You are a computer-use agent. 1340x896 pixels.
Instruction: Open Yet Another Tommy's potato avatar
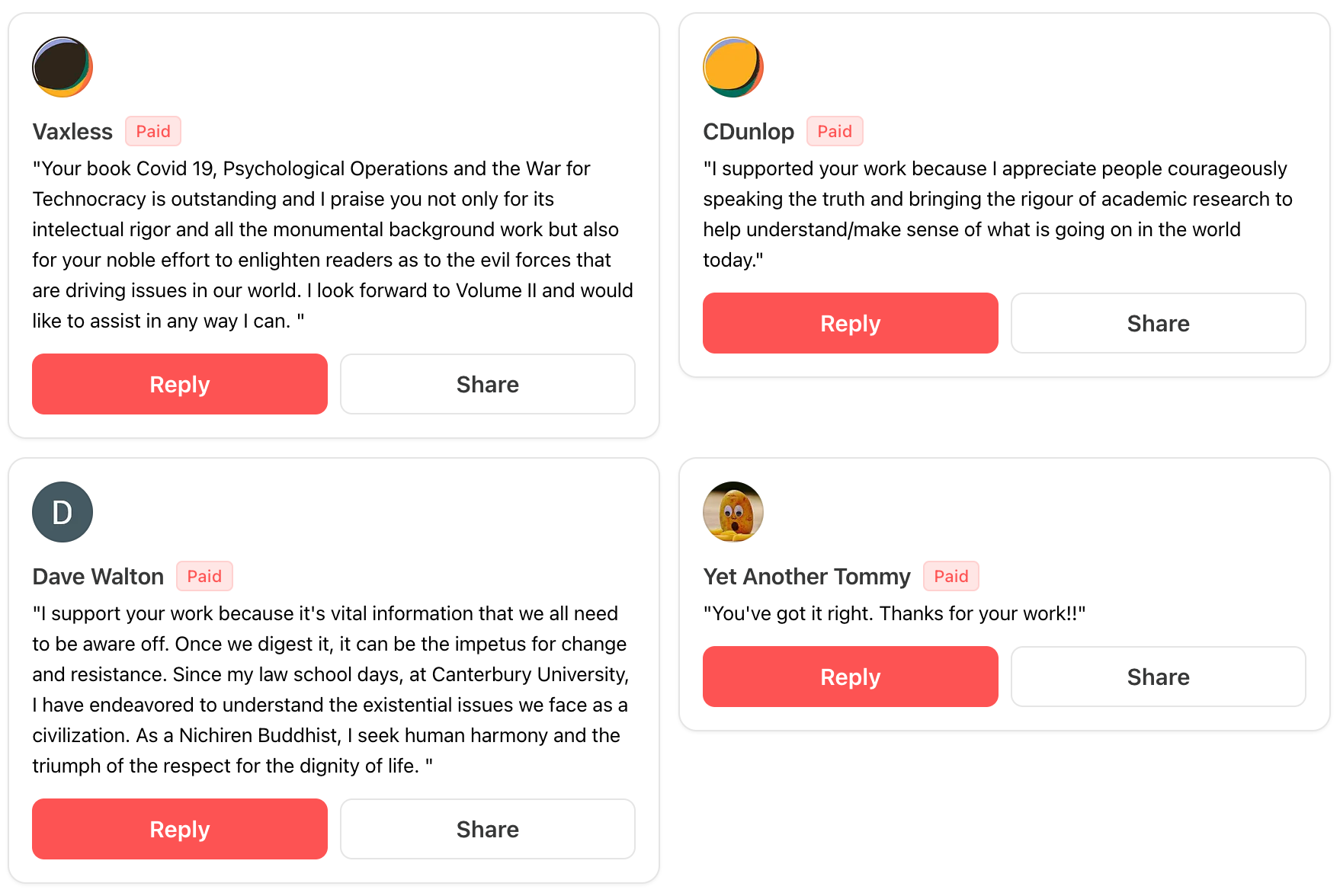(733, 512)
